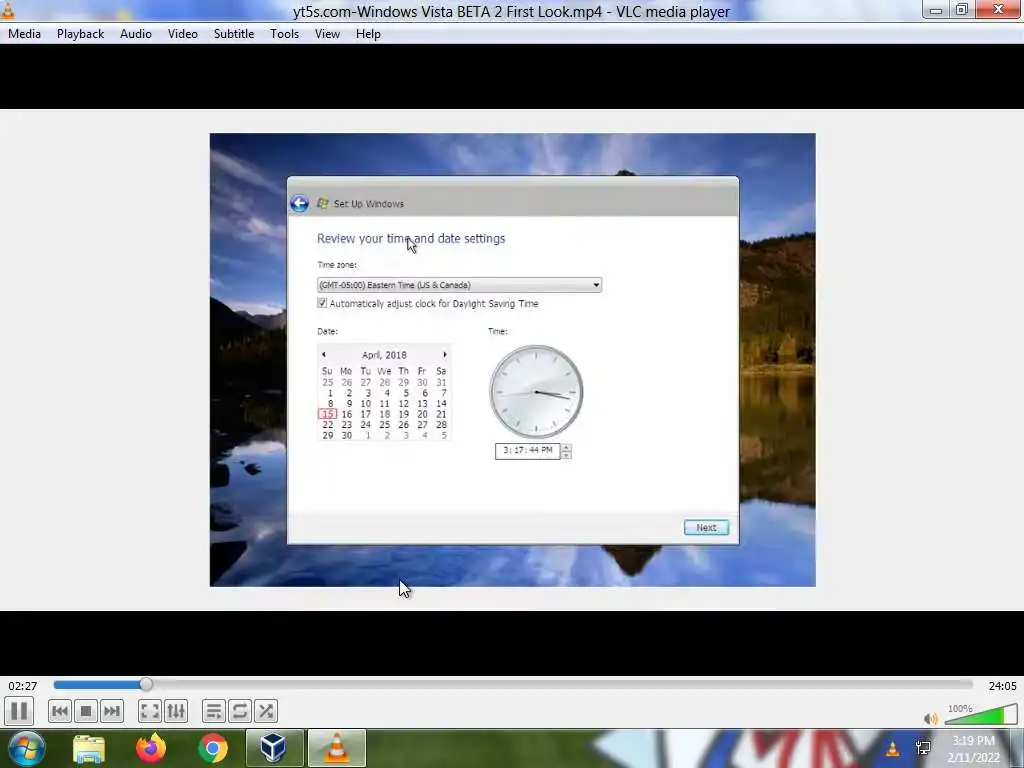
Task: Switch to VirtualBox taskbar button
Action: click(x=274, y=748)
